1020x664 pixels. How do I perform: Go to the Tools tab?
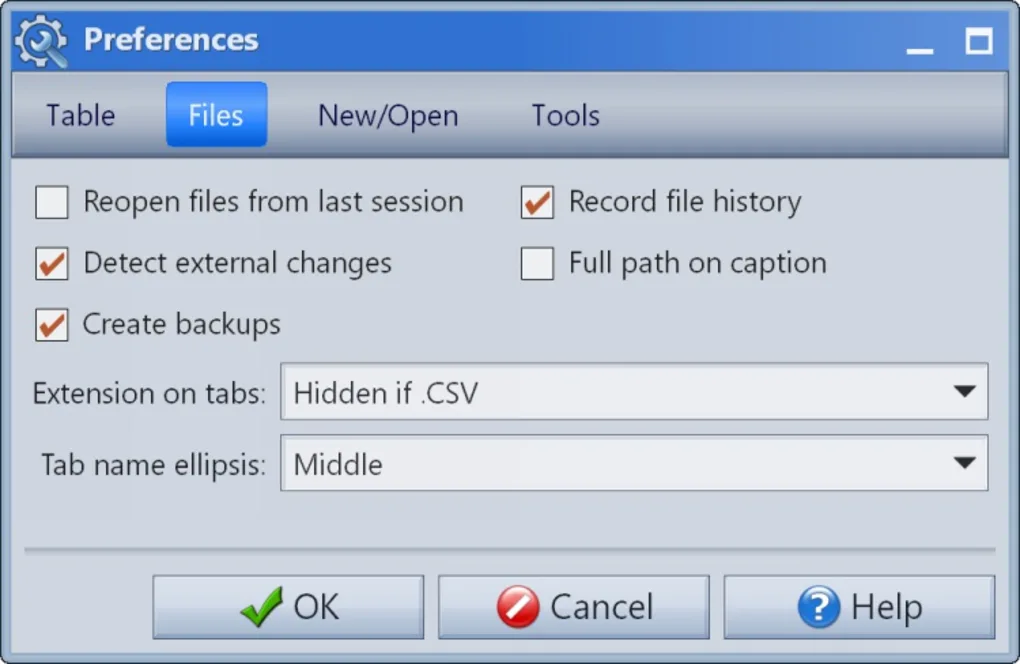565,115
